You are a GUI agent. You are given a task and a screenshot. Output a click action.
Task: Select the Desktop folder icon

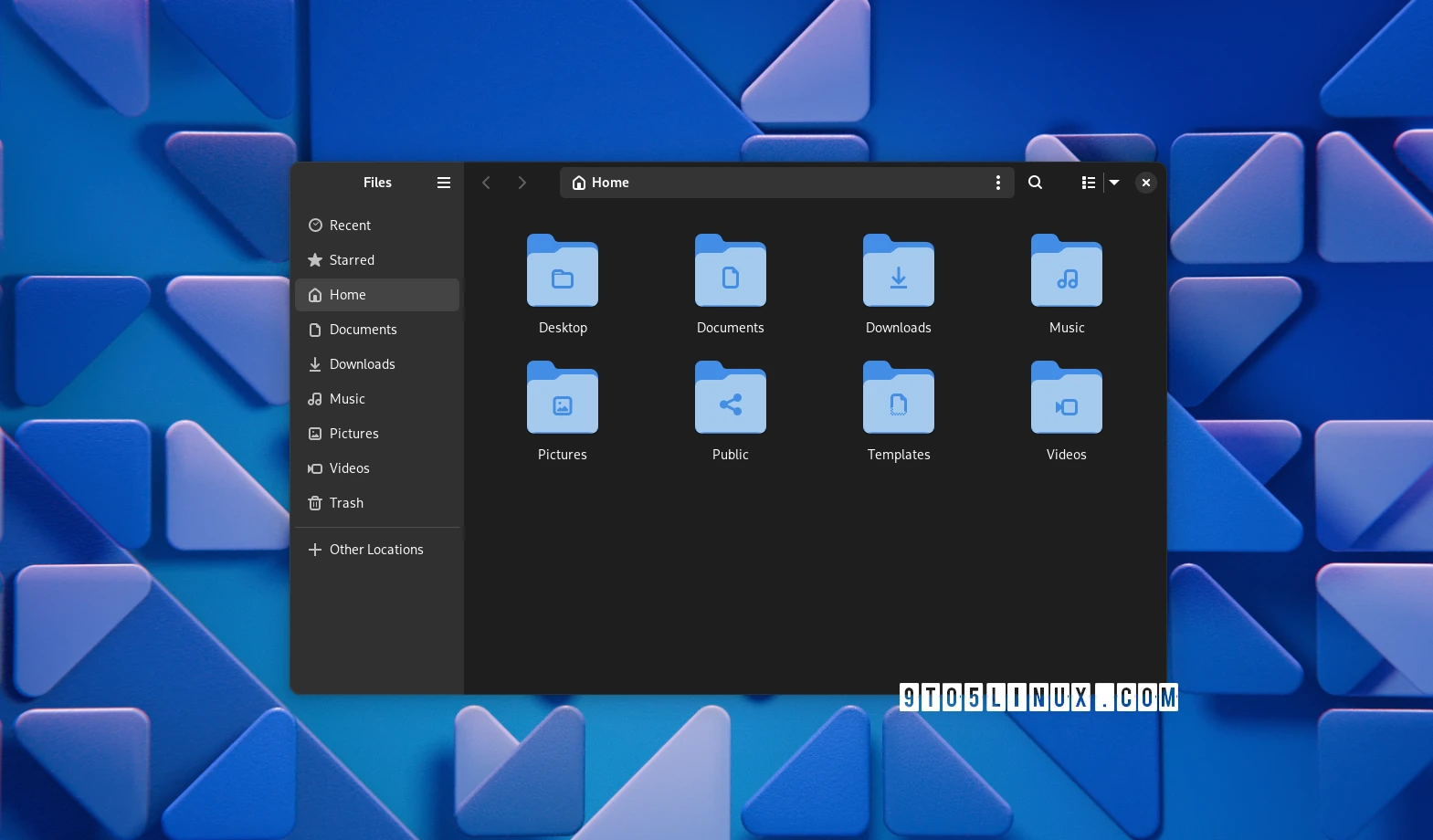(563, 271)
